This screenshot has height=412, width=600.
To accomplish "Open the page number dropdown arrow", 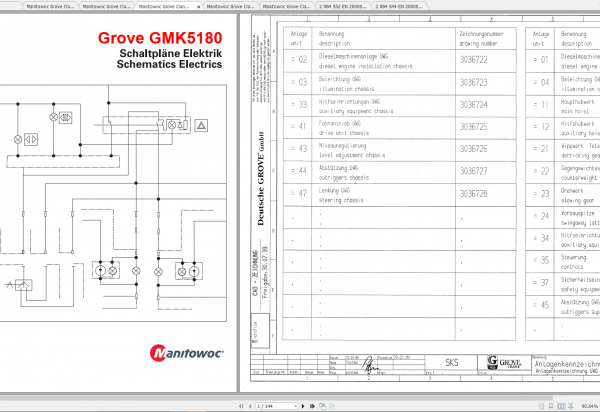I will 295,406.
